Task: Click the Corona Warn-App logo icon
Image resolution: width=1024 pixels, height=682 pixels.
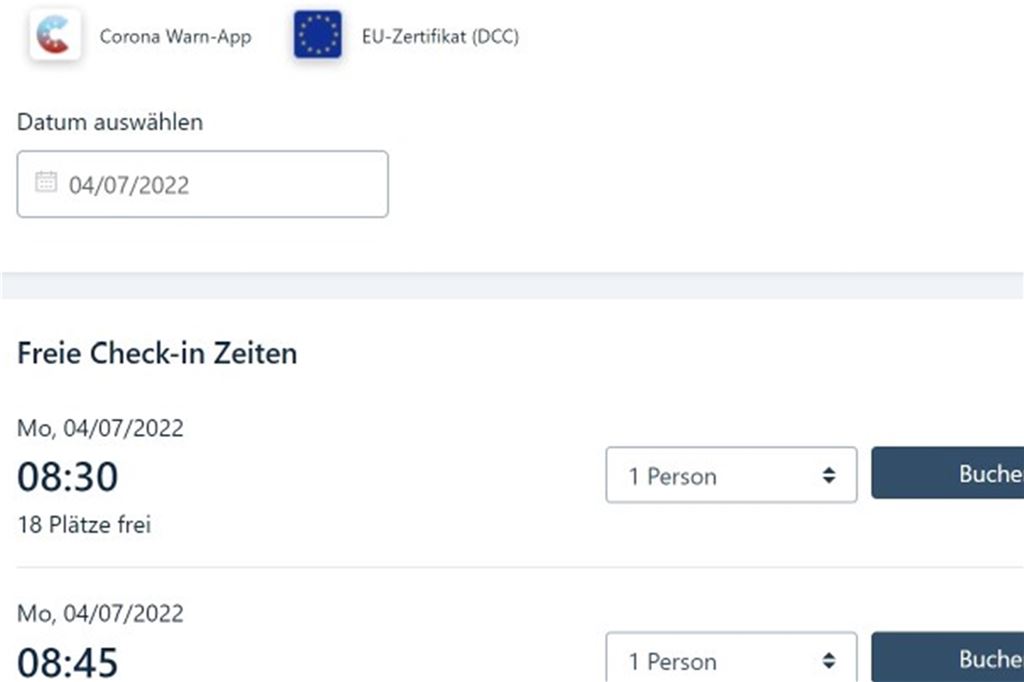Action: [56, 35]
